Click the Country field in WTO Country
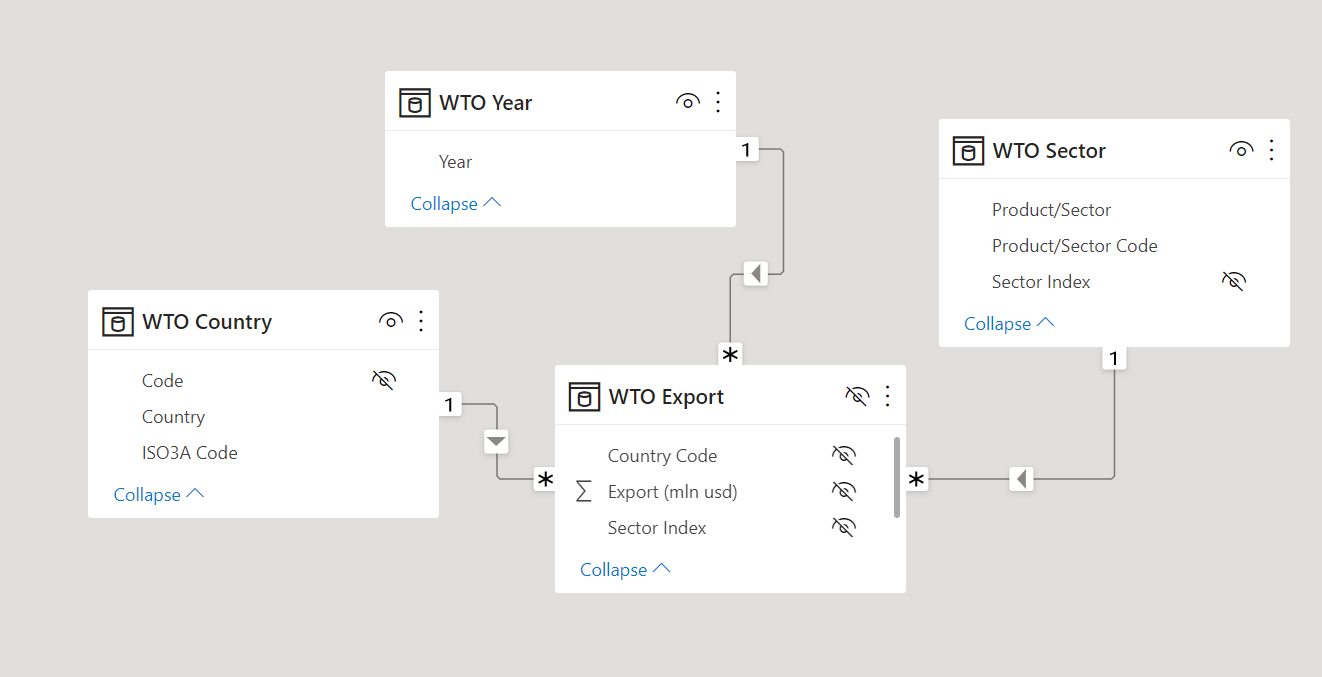The height and width of the screenshot is (677, 1322). (x=173, y=416)
